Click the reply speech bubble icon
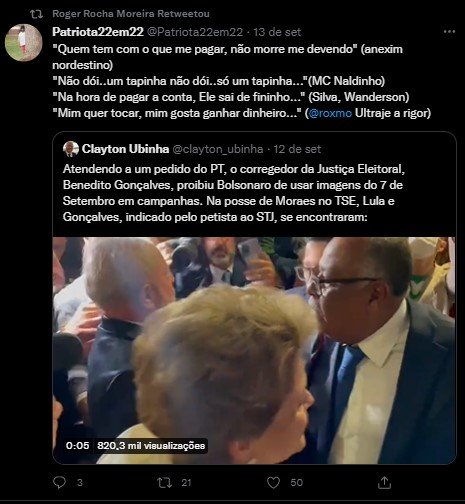 point(60,482)
